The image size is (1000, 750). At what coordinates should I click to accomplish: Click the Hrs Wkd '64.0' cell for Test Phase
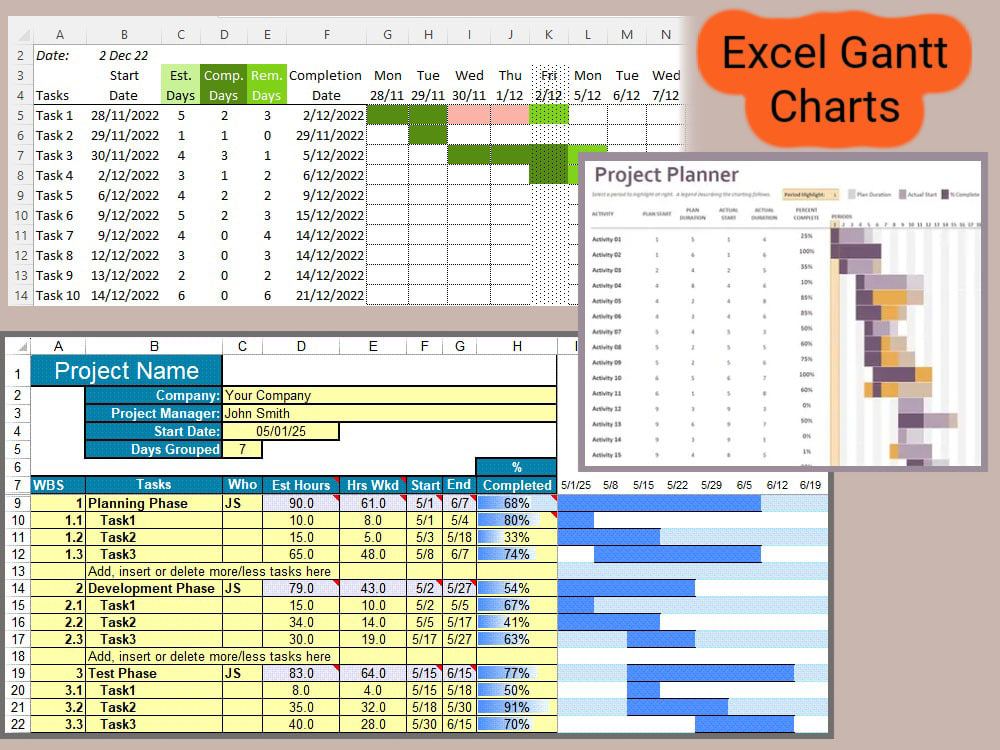[373, 673]
